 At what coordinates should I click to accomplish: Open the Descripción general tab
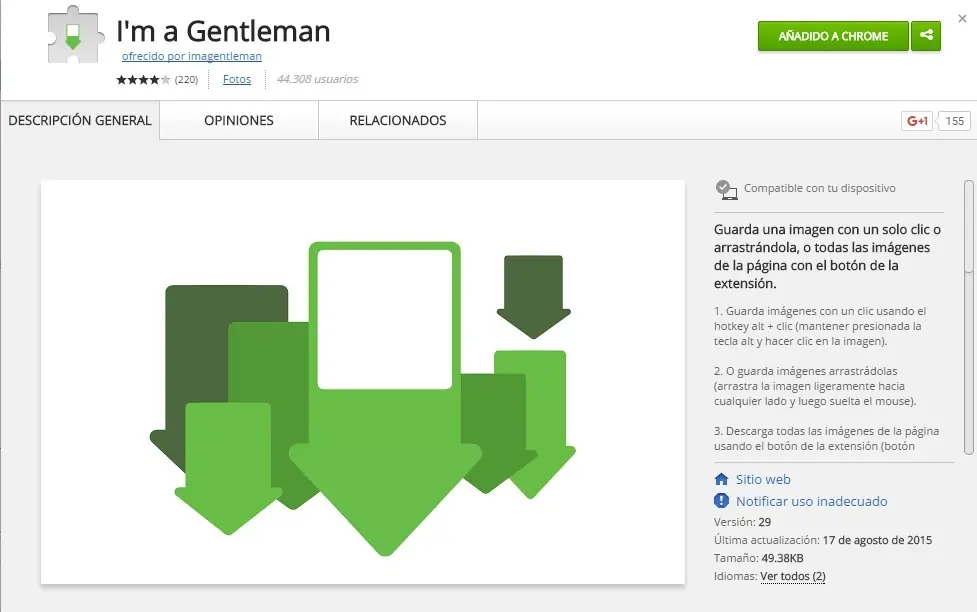[x=80, y=120]
